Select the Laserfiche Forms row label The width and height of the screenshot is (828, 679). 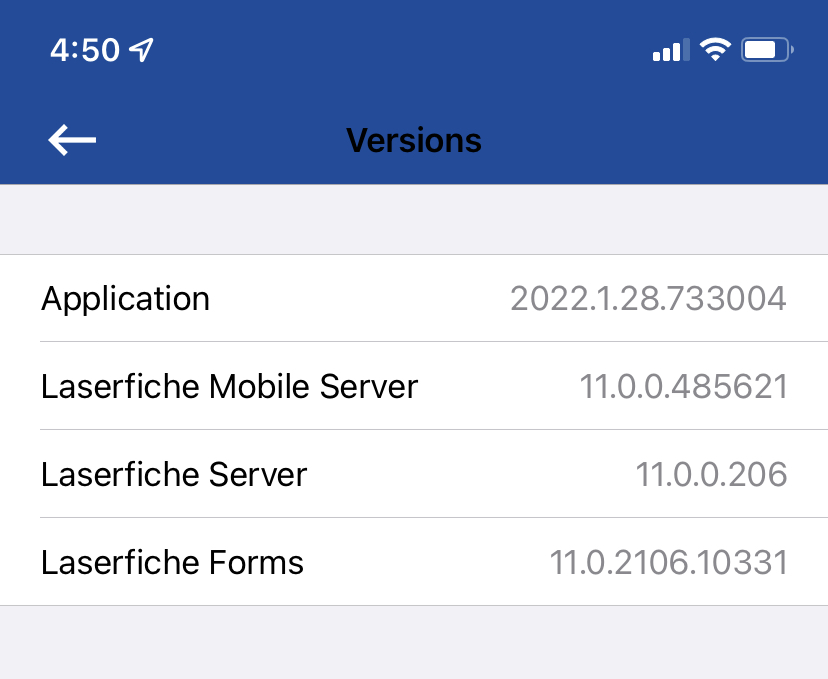click(172, 562)
